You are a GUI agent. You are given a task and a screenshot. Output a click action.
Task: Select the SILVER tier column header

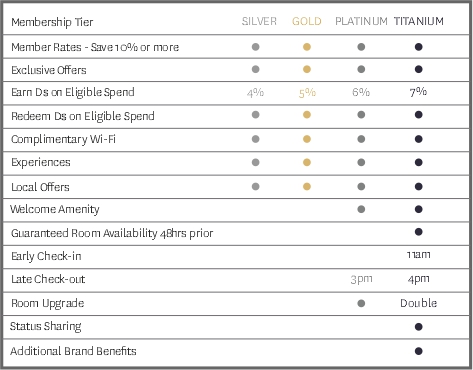click(259, 21)
